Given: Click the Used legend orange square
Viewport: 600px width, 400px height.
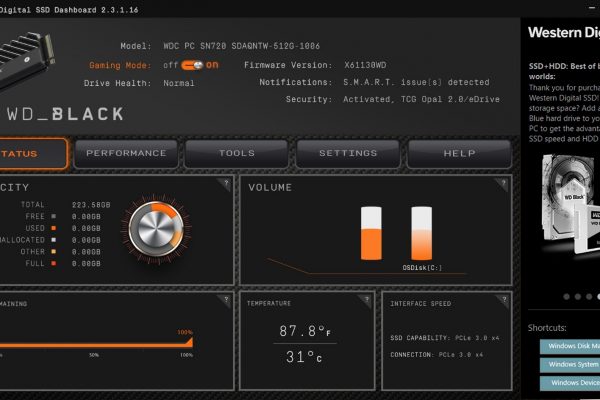Looking at the screenshot, I should (x=54, y=228).
